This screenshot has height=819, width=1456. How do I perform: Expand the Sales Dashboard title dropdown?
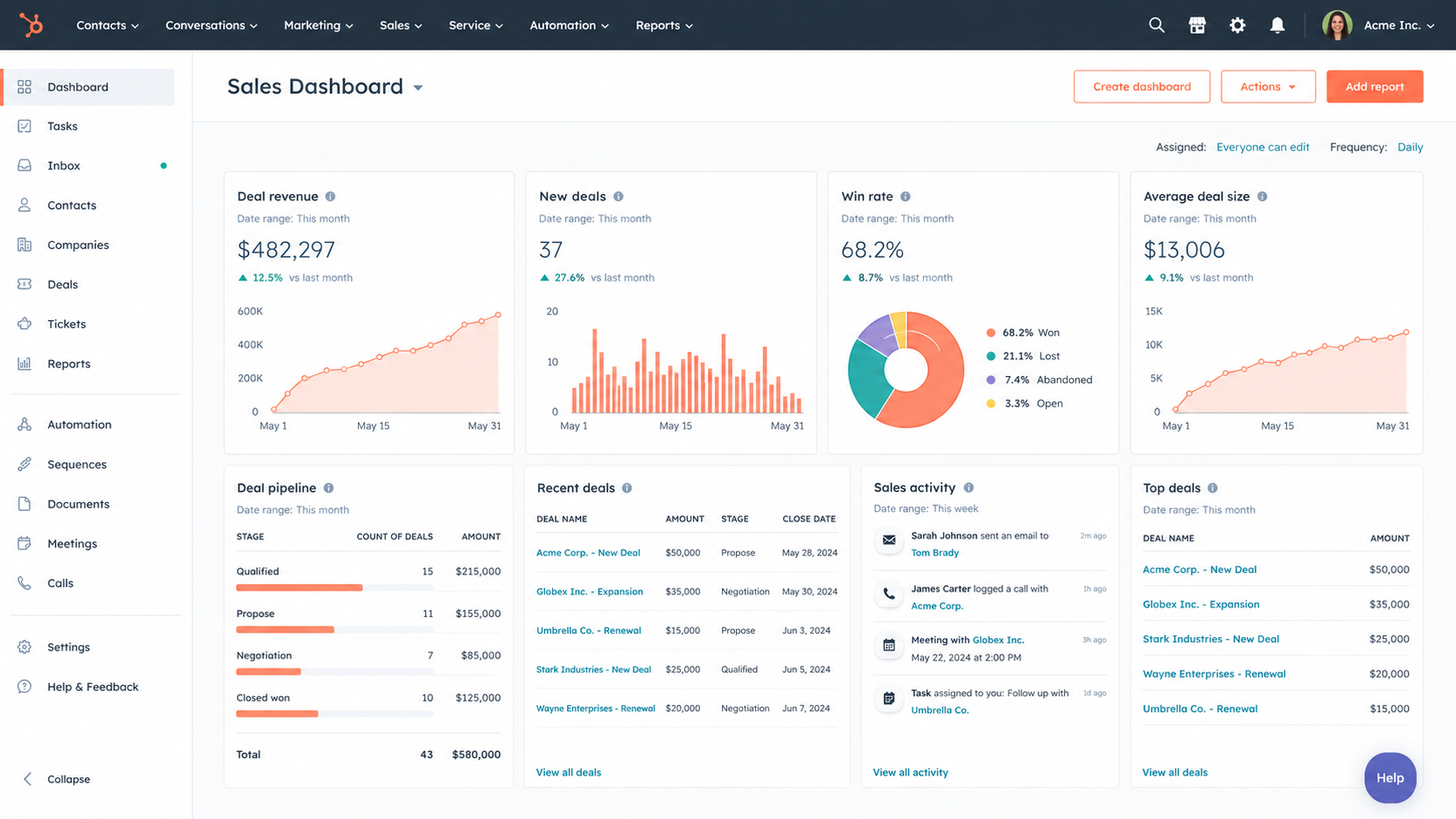click(x=418, y=88)
